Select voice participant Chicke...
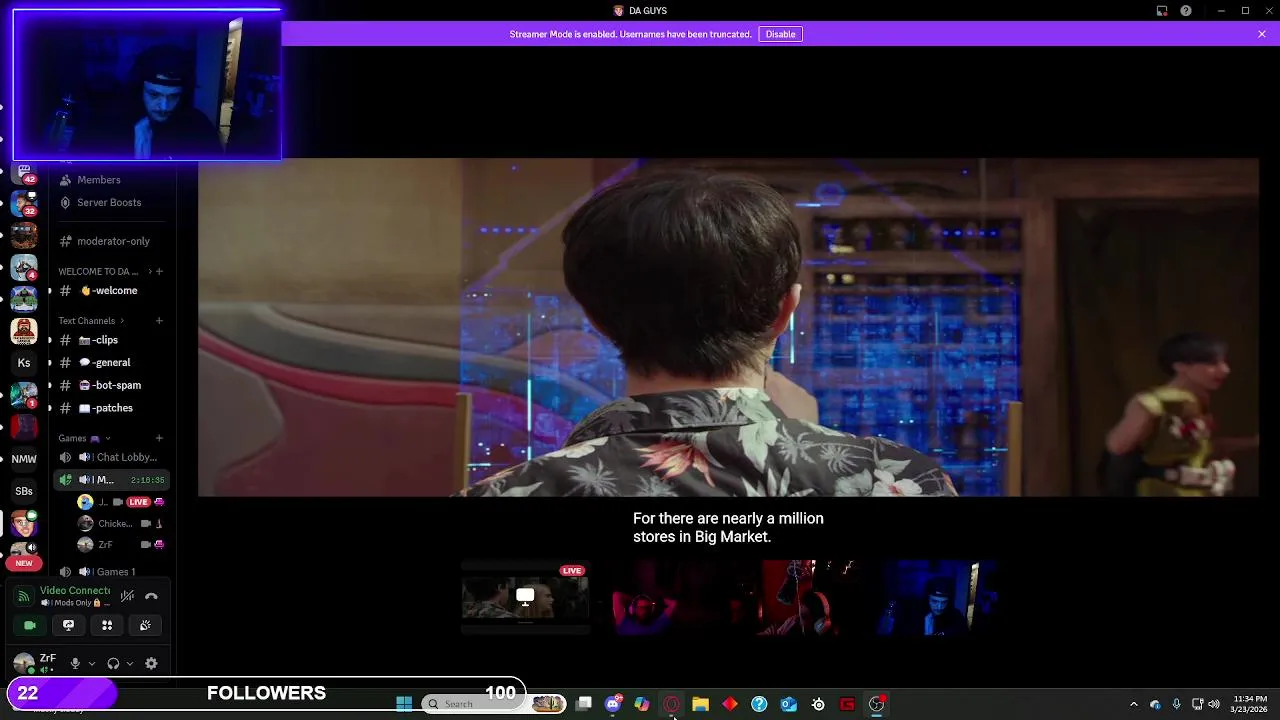 click(x=120, y=523)
